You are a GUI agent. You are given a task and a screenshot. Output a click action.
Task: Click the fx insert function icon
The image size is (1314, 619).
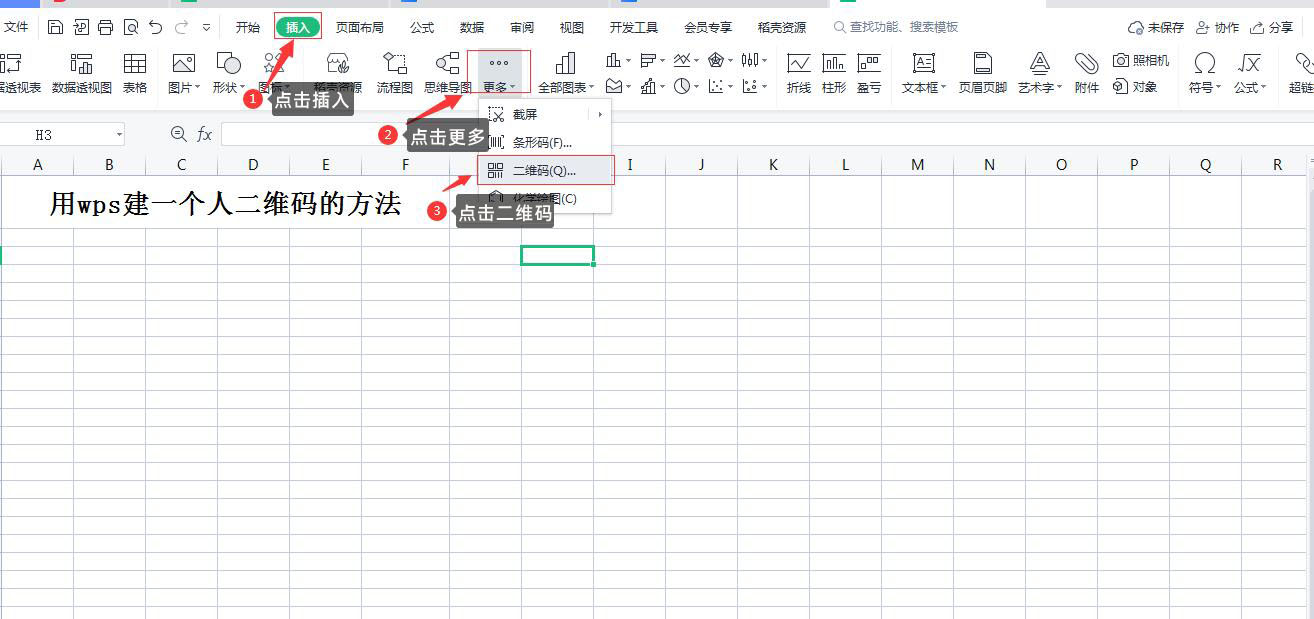pos(204,134)
